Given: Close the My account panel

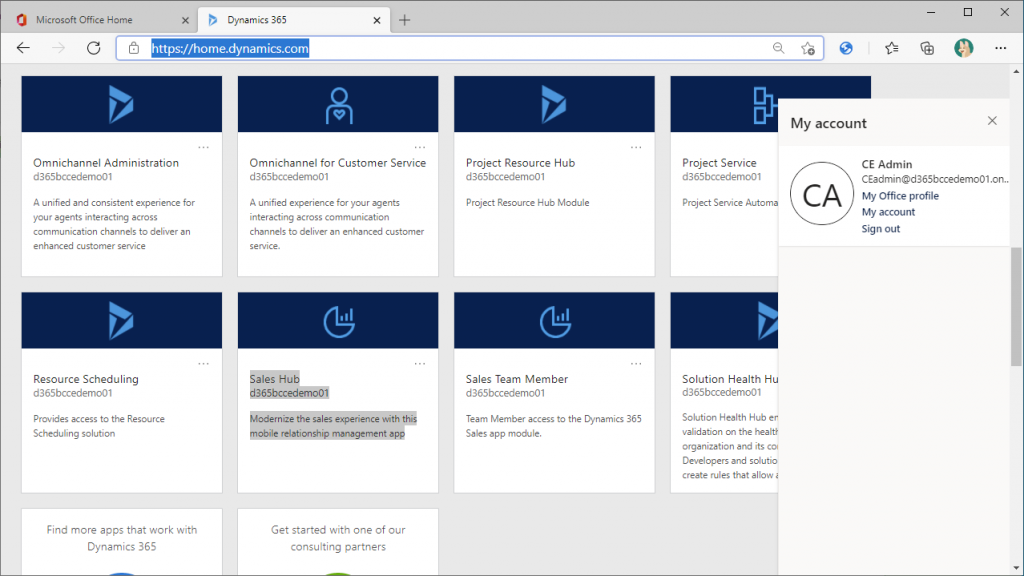Looking at the screenshot, I should click(992, 121).
